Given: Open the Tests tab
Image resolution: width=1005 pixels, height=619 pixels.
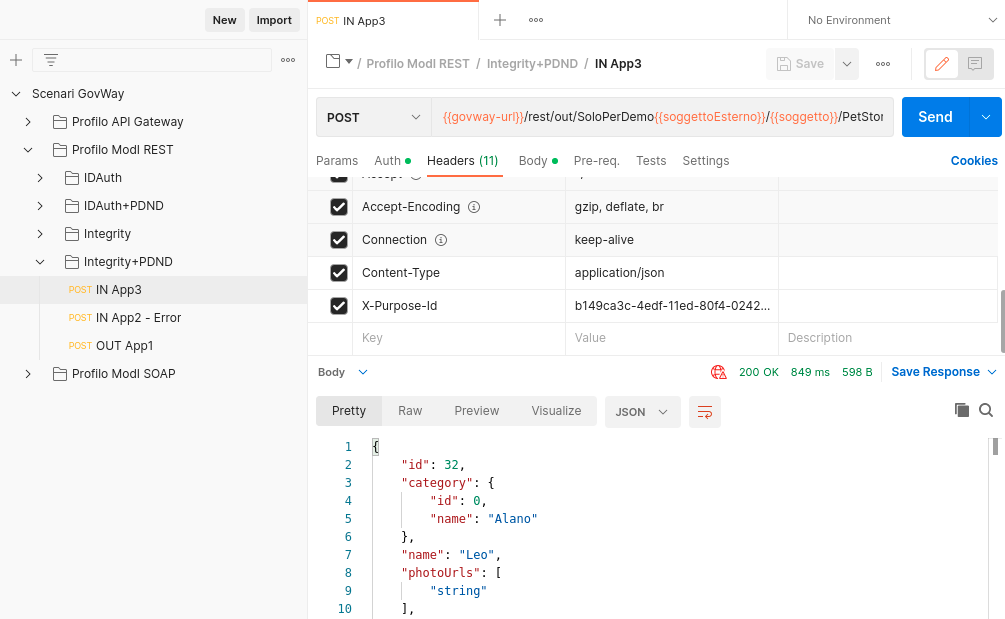Looking at the screenshot, I should (x=651, y=161).
